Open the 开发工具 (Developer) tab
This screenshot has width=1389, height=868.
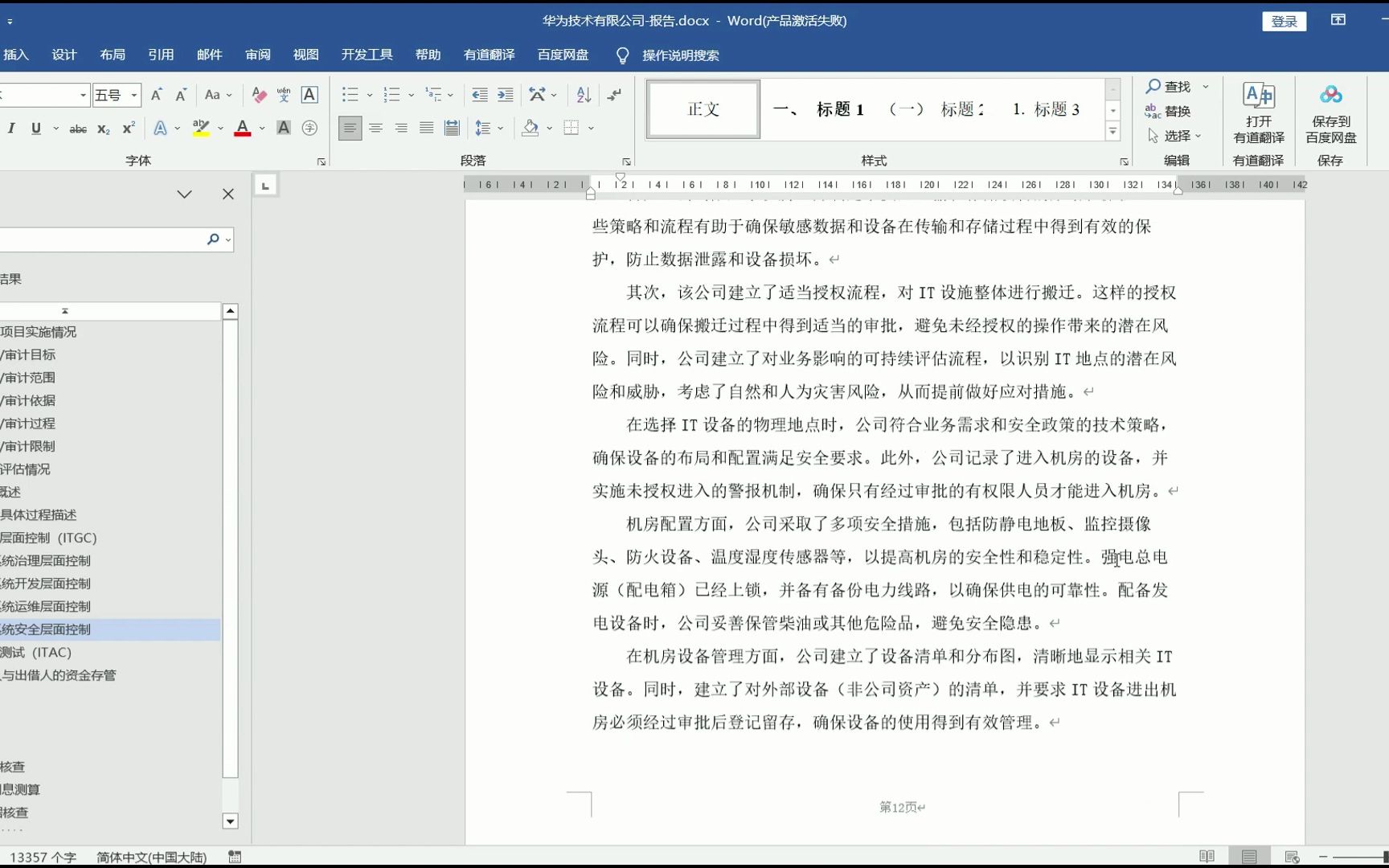(x=367, y=55)
